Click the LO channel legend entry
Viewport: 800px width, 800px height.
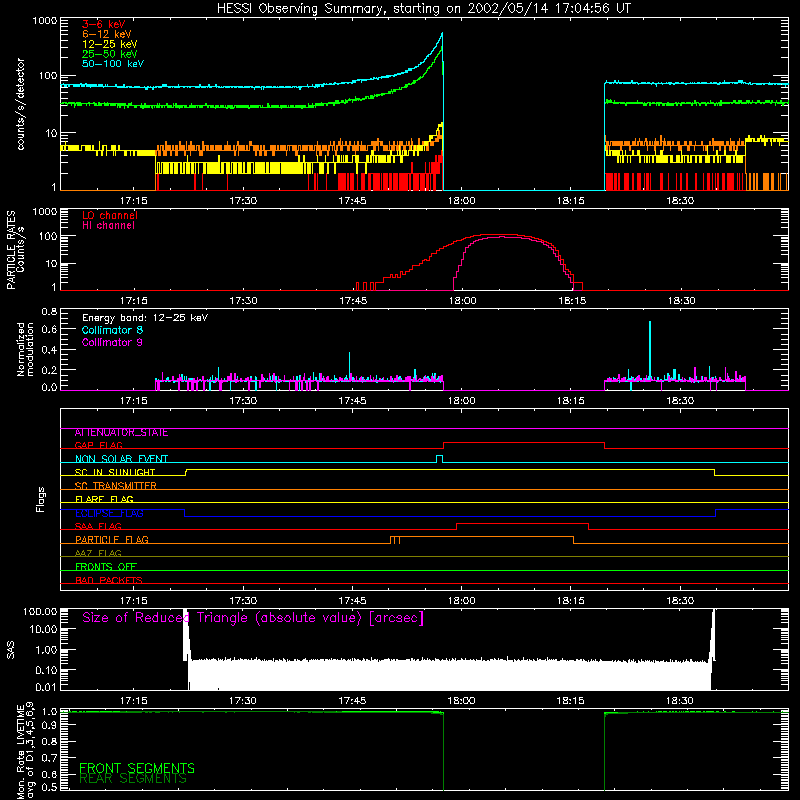(110, 215)
